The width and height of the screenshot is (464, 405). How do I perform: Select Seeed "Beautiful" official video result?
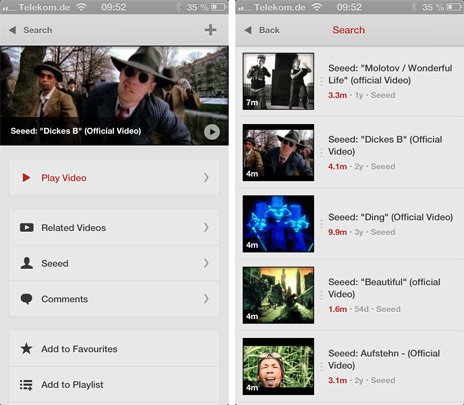point(350,295)
